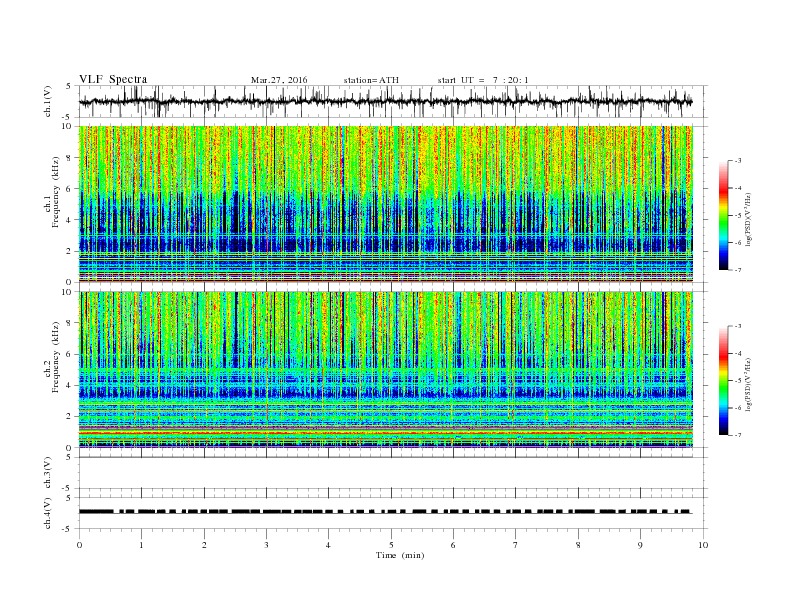Click time axis tick label "1"

point(141,545)
